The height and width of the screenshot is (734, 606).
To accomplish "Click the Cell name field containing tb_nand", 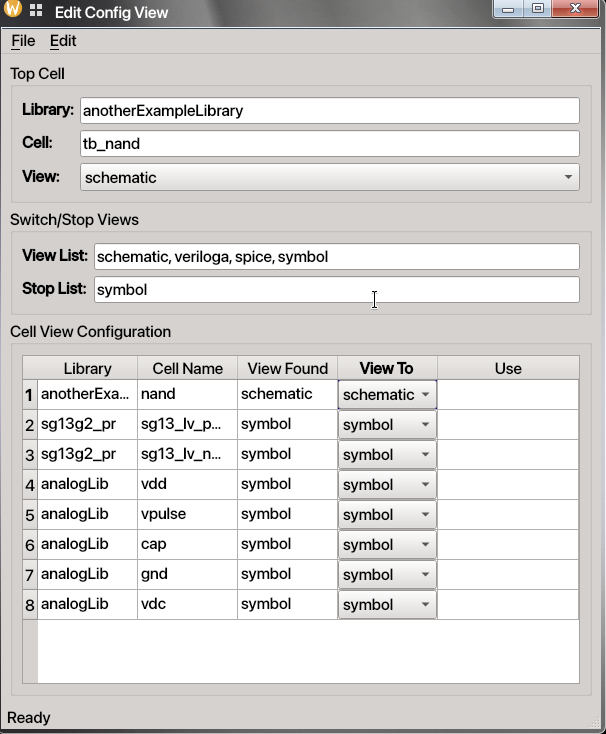I will point(329,144).
